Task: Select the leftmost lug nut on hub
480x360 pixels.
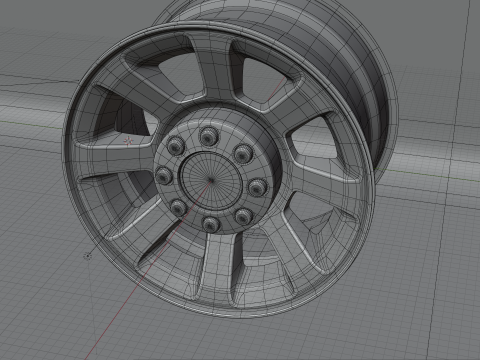Action: click(164, 176)
